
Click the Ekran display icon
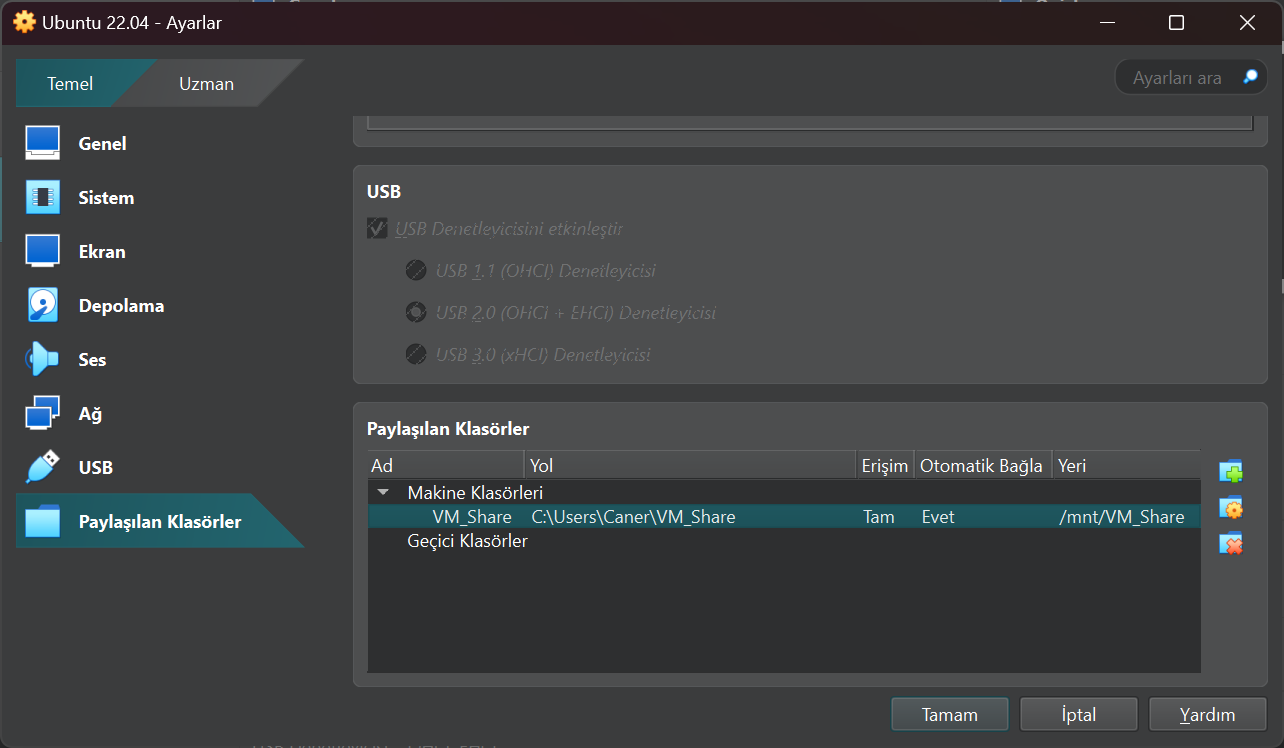43,252
